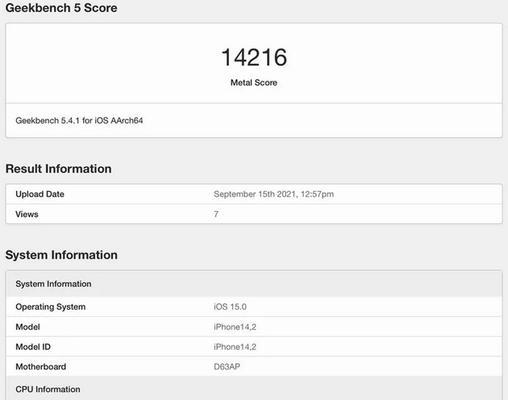The image size is (508, 400).
Task: Select the Views count value 7
Action: pos(216,214)
